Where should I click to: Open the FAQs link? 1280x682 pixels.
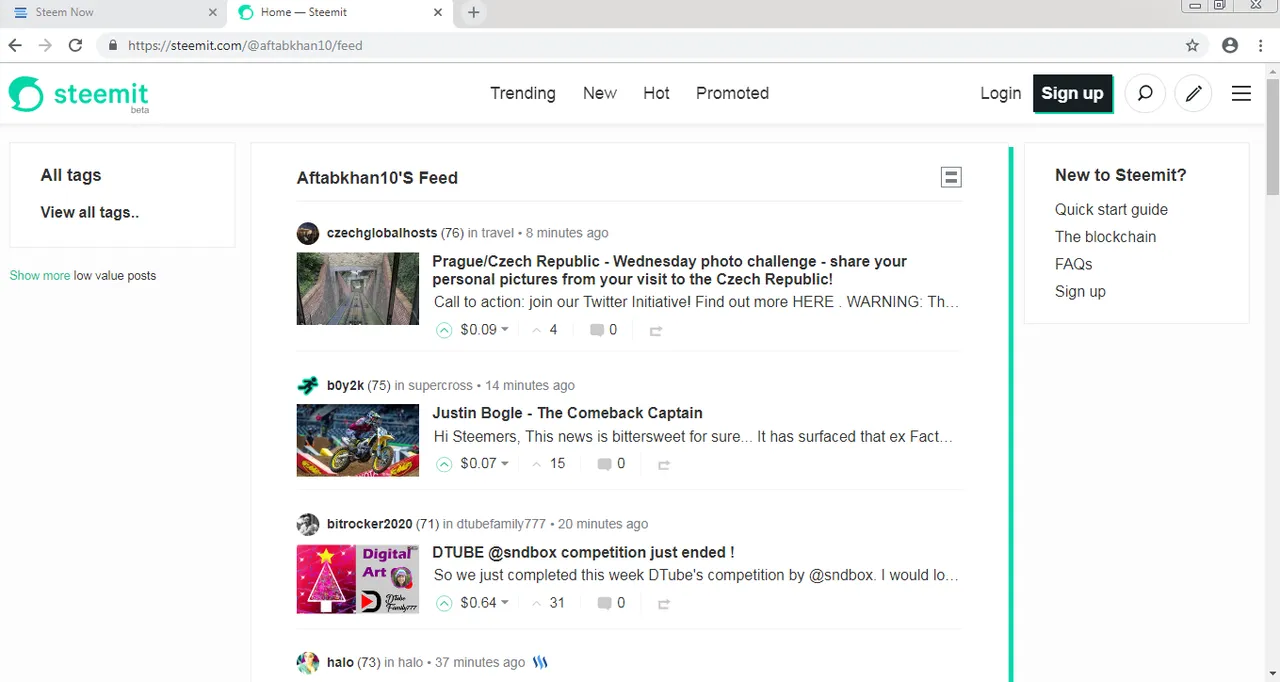tap(1073, 264)
